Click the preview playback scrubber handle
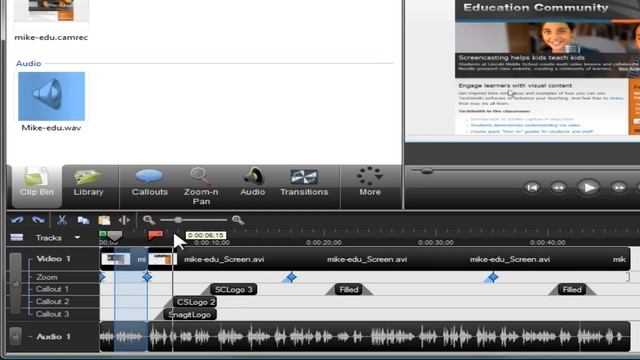Screen dimensions: 640x360 (x=427, y=171)
